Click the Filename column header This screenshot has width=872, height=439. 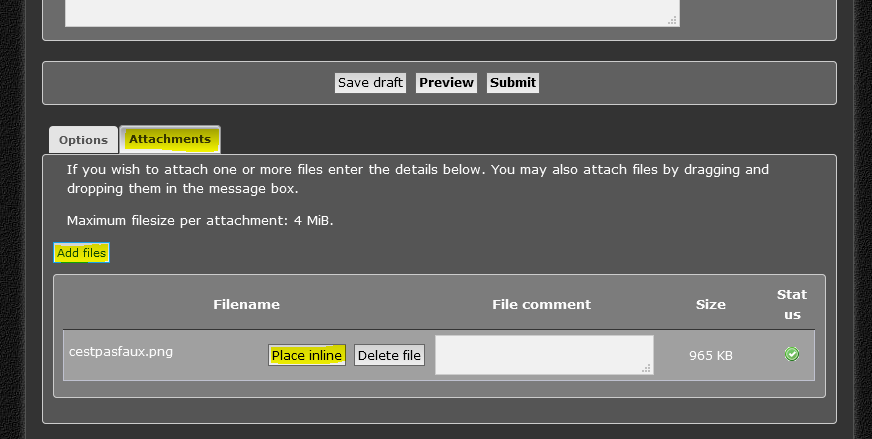coord(246,304)
